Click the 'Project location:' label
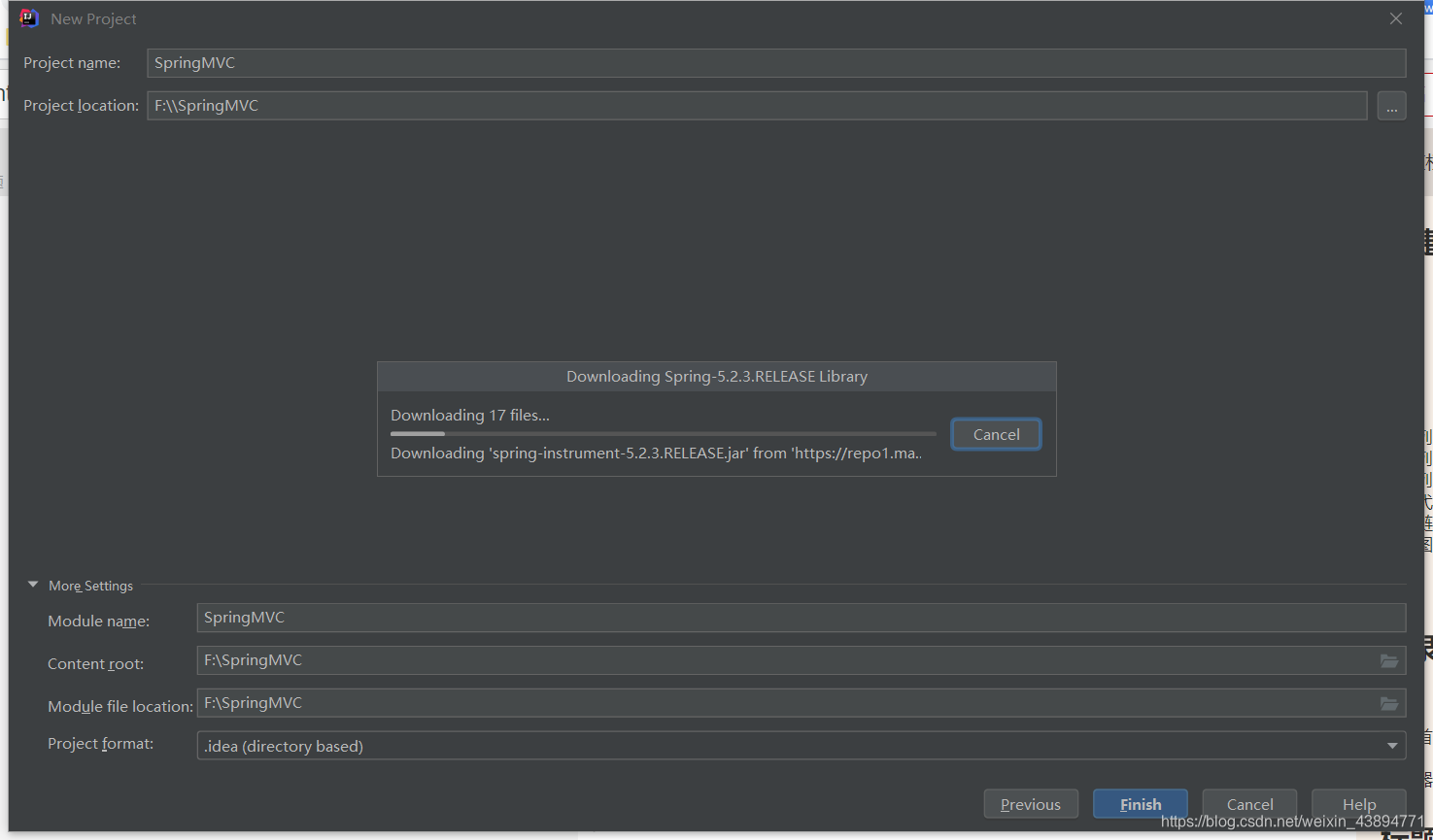The width and height of the screenshot is (1433, 840). click(82, 106)
